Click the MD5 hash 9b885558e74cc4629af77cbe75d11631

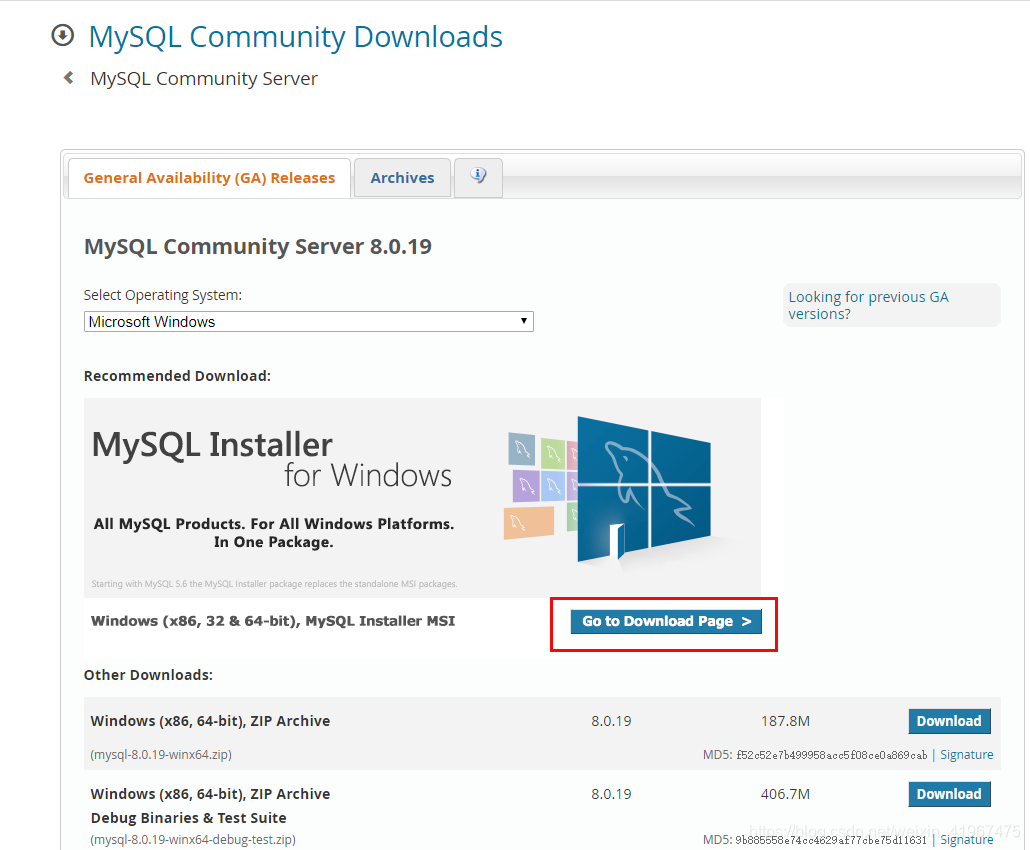(831, 840)
